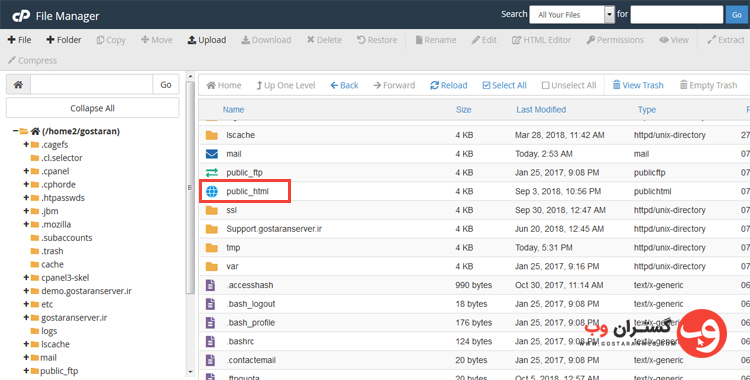Open the search scope dropdown All Your Files
The width and height of the screenshot is (750, 380).
(x=572, y=15)
